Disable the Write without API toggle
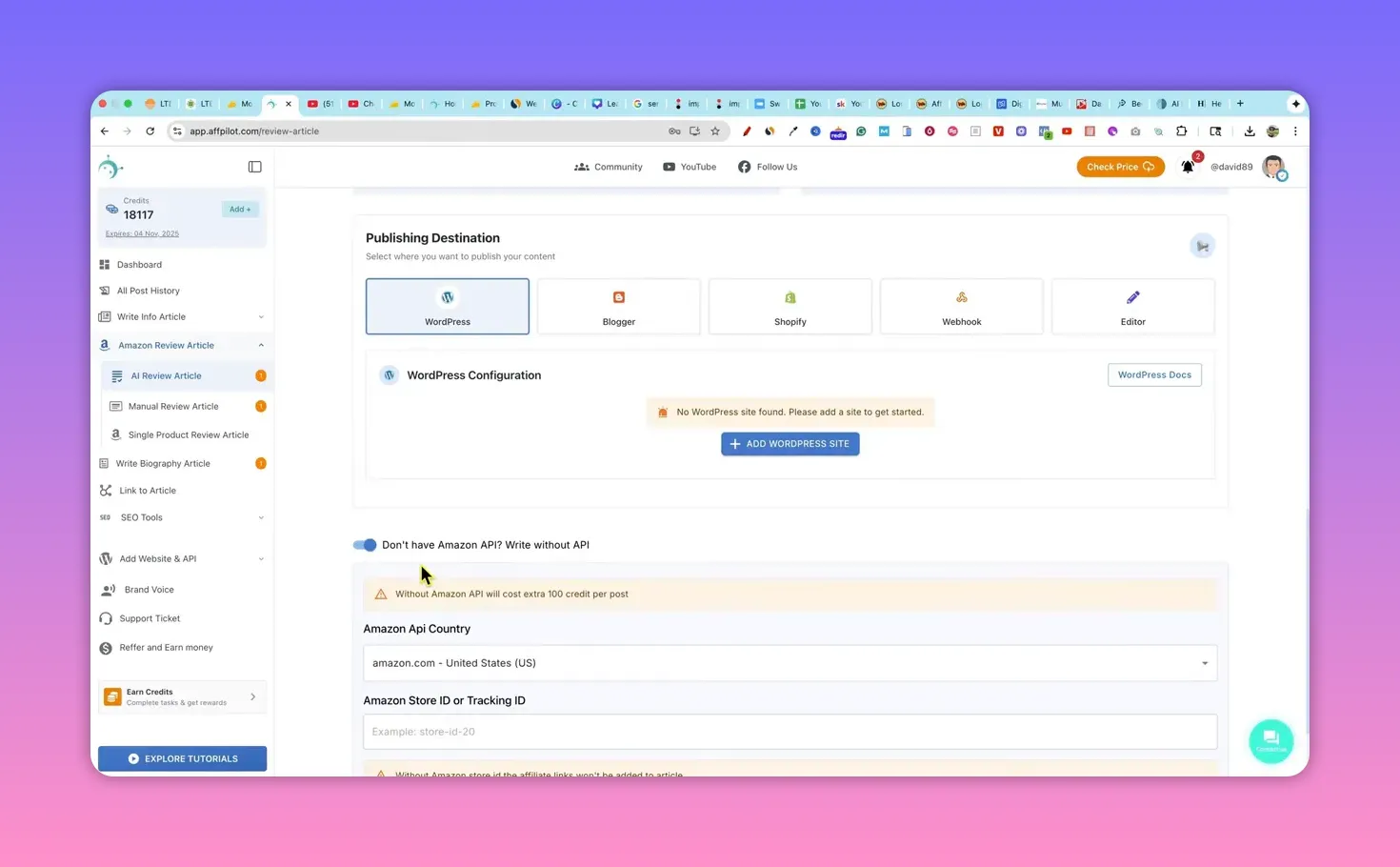This screenshot has height=867, width=1400. point(364,544)
